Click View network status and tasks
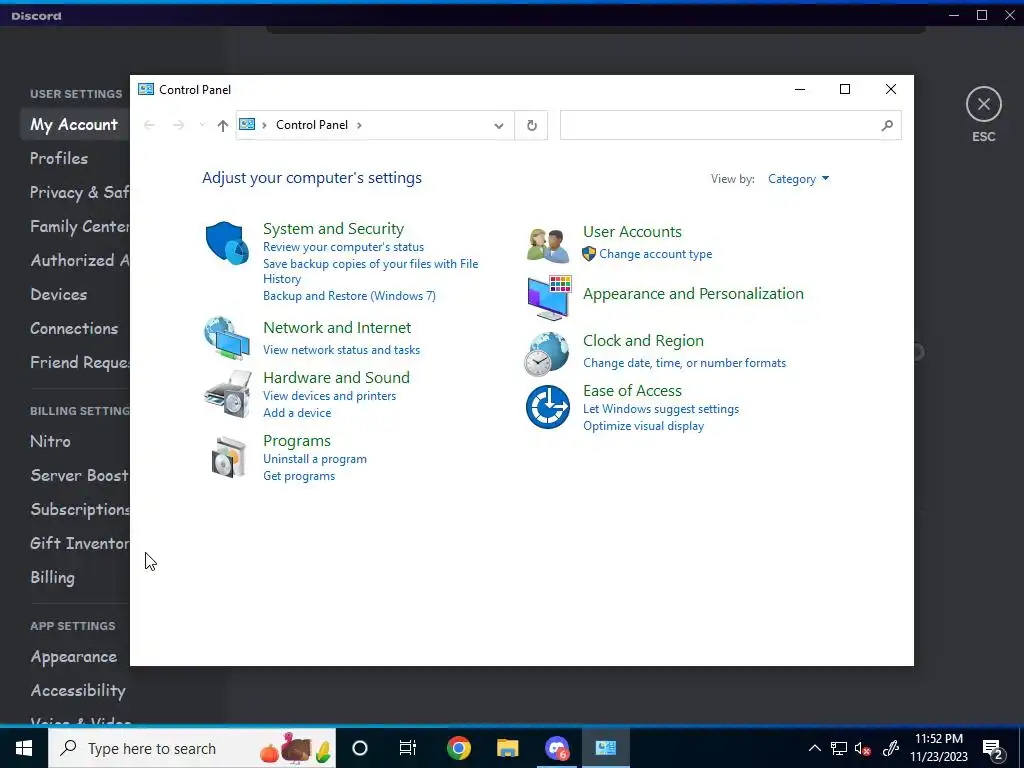1024x768 pixels. pyautogui.click(x=342, y=350)
